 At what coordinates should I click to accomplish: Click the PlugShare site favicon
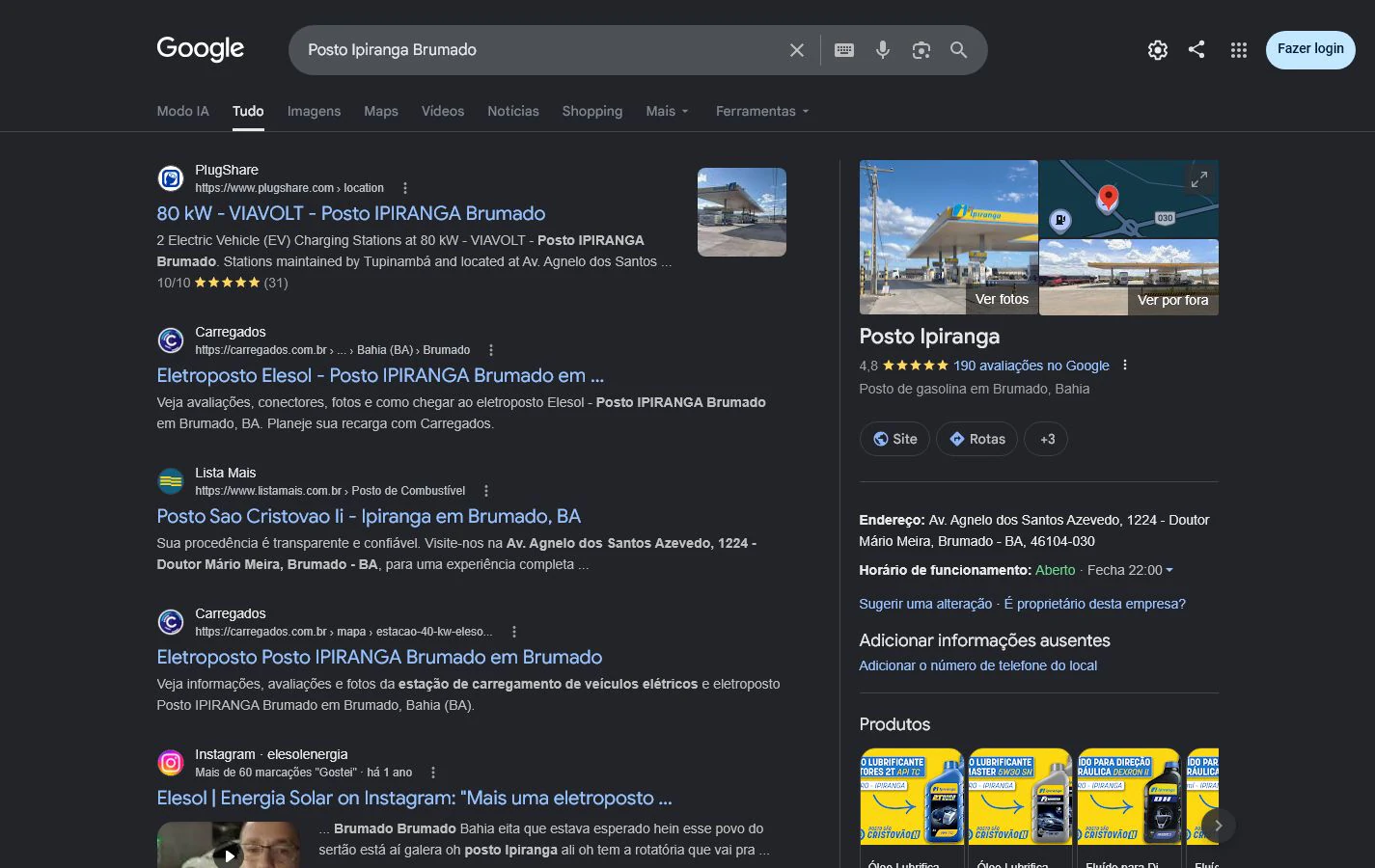point(171,178)
